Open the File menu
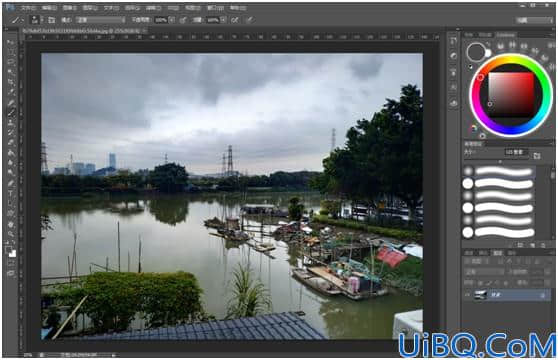Screen dimensions: 558x360 28,8
